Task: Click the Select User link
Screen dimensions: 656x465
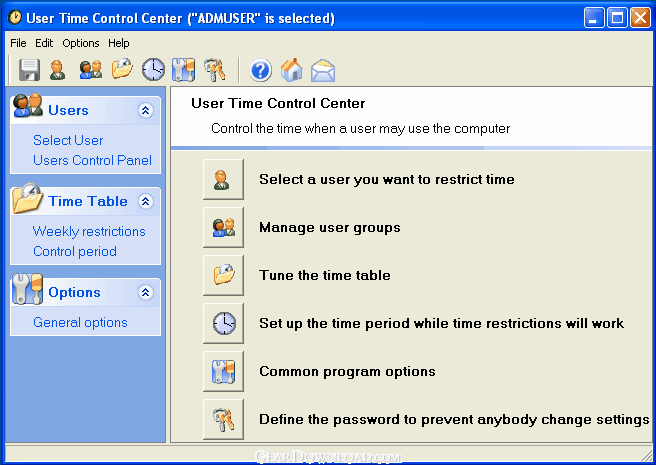Action: tap(68, 140)
